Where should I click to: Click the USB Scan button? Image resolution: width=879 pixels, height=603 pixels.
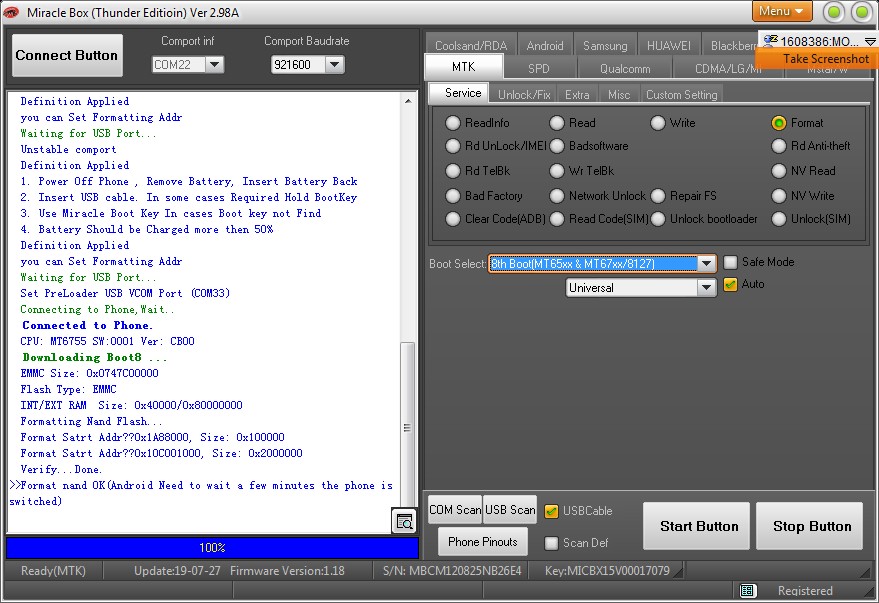pos(510,509)
